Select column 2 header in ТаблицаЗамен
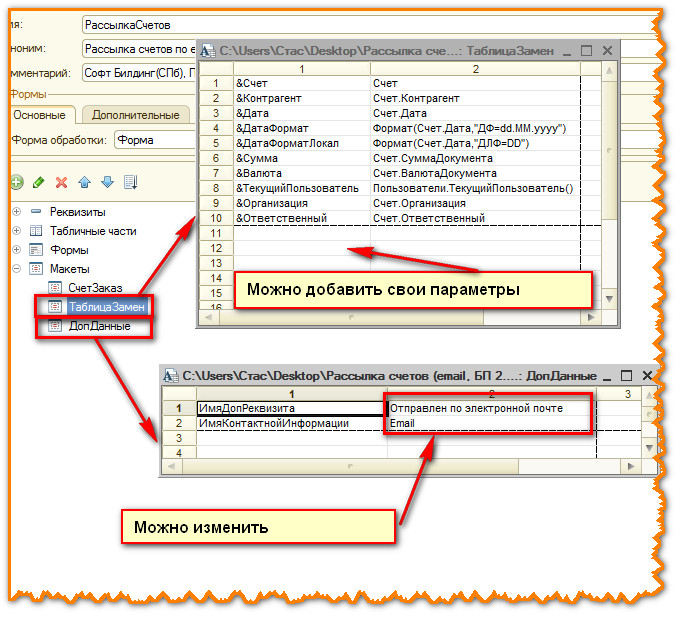 478,70
